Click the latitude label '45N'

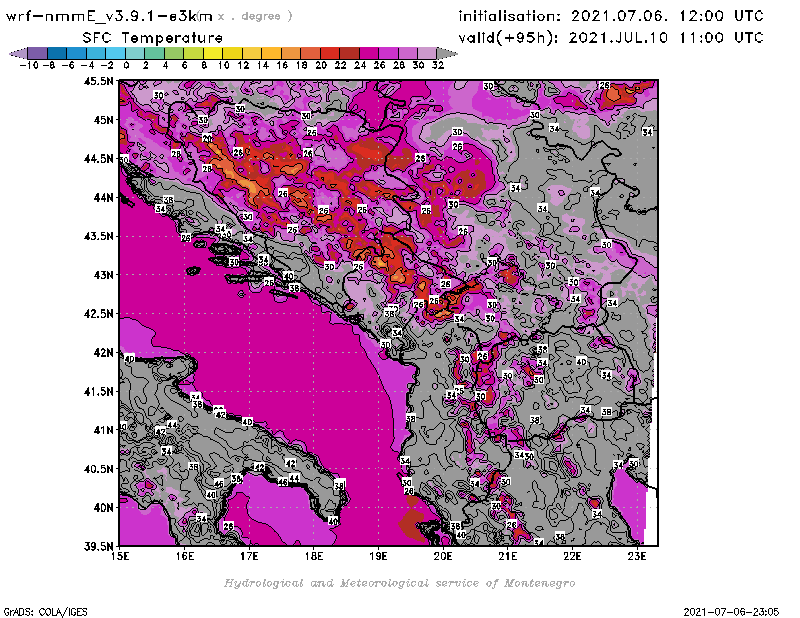click(x=103, y=120)
